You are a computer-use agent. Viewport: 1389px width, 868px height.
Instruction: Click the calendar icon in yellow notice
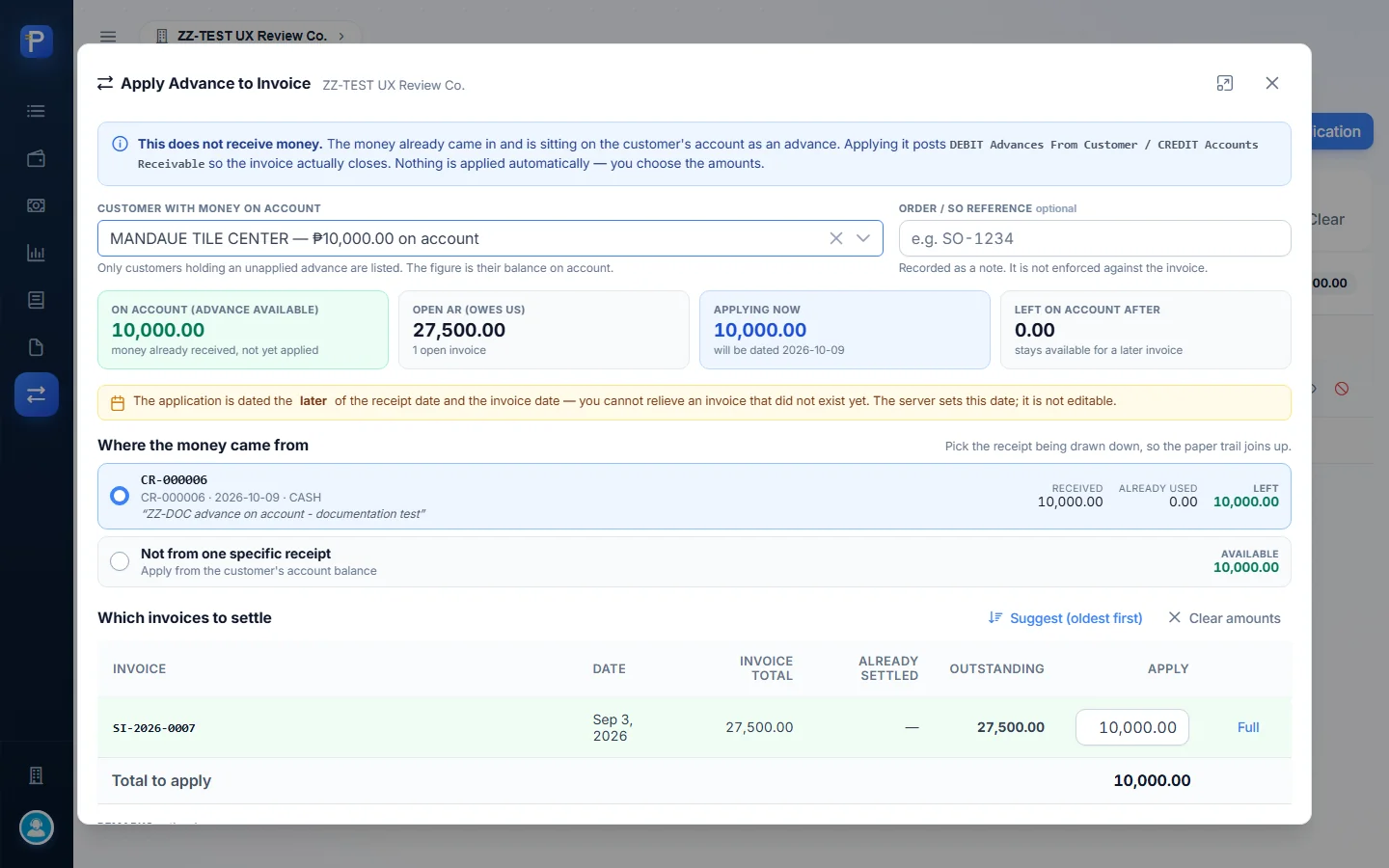pos(118,403)
